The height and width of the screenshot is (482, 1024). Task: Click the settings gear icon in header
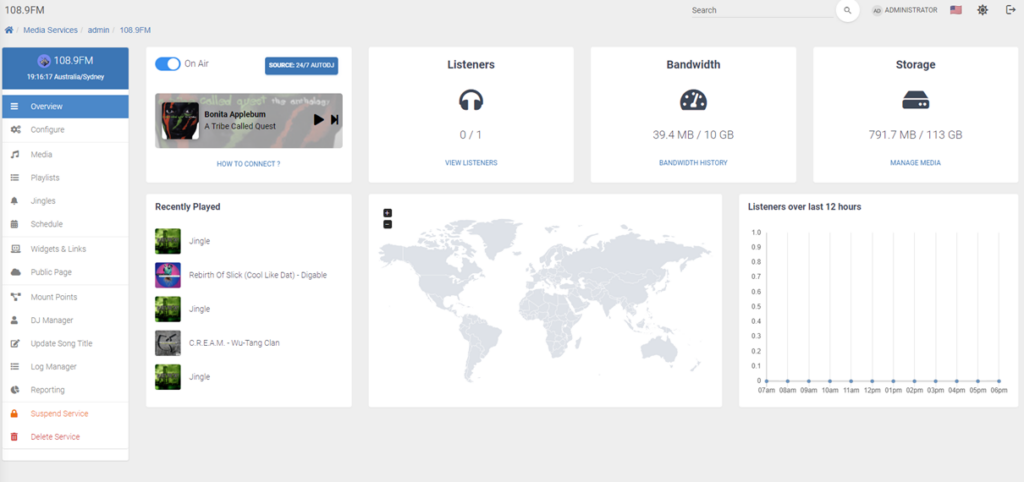[x=983, y=10]
